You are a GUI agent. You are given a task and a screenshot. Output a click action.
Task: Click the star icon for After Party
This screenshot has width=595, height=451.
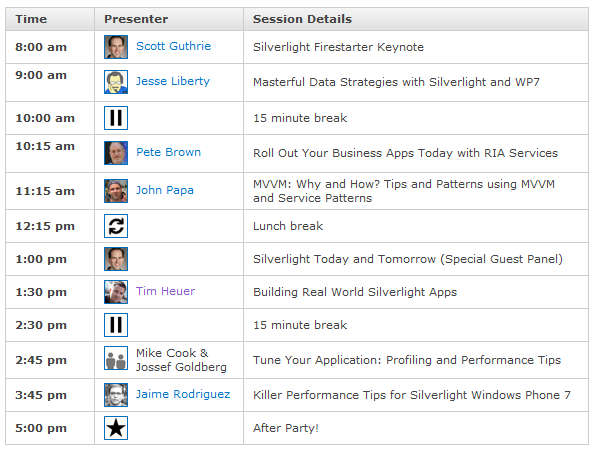116,428
